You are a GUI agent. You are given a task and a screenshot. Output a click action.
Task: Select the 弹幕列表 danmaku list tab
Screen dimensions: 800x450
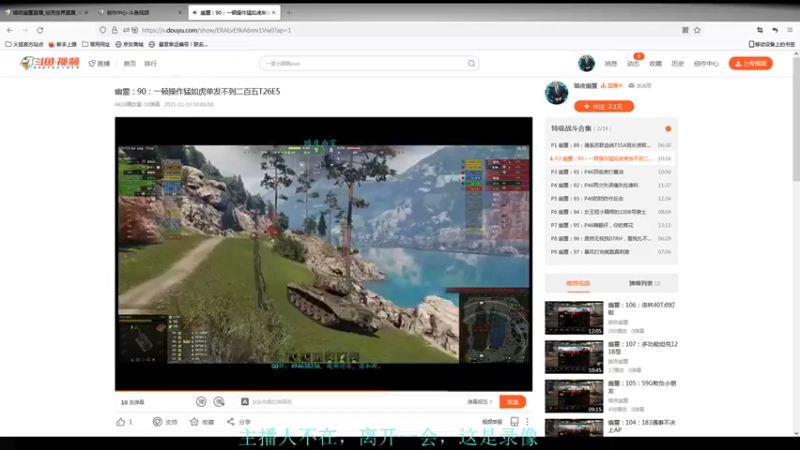(644, 283)
